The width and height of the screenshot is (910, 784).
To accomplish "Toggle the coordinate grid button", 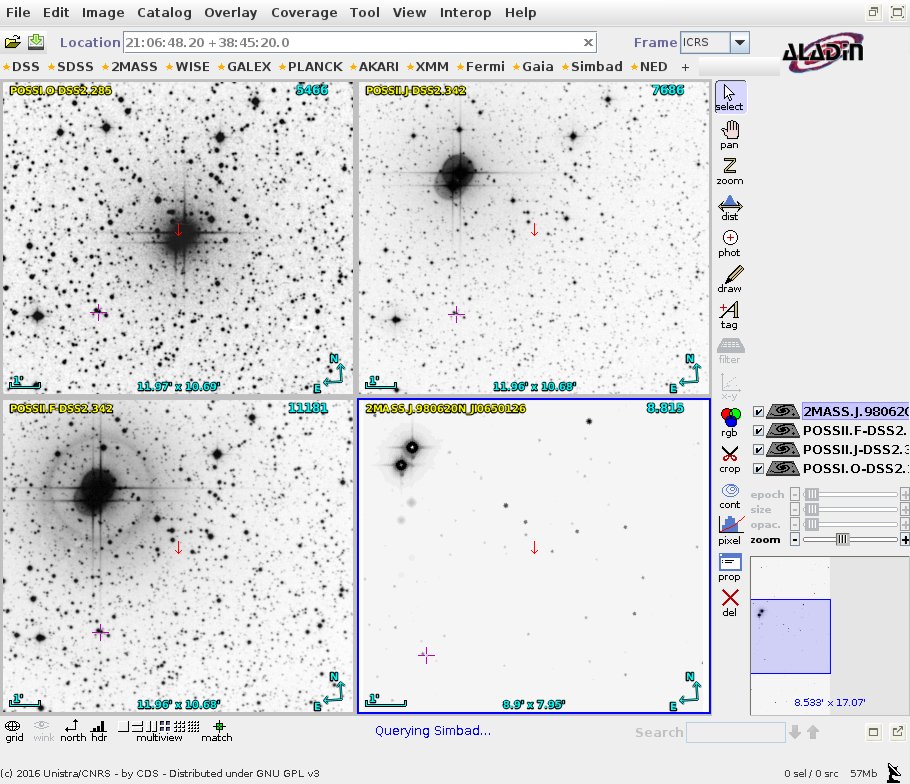I will point(14,730).
